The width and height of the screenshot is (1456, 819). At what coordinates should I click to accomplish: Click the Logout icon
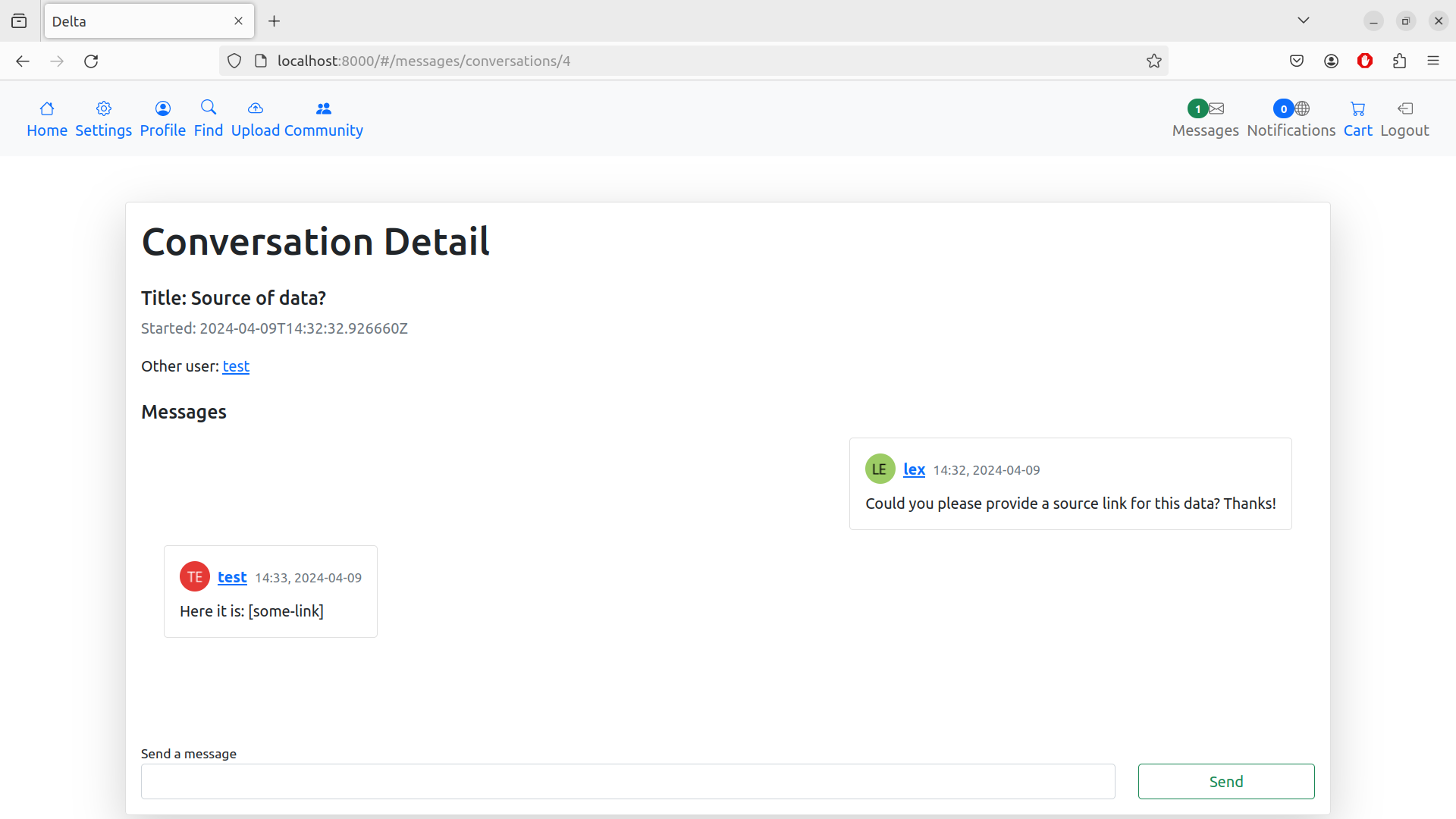click(x=1404, y=108)
